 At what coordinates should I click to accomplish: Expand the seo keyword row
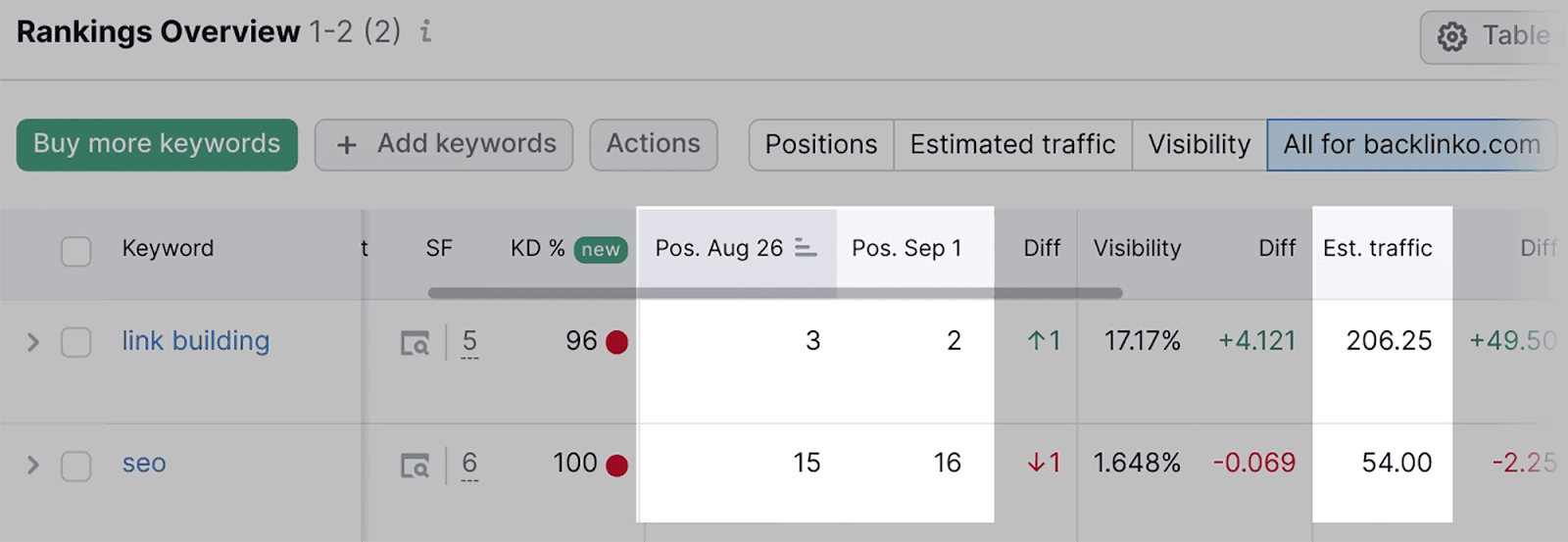coord(33,465)
